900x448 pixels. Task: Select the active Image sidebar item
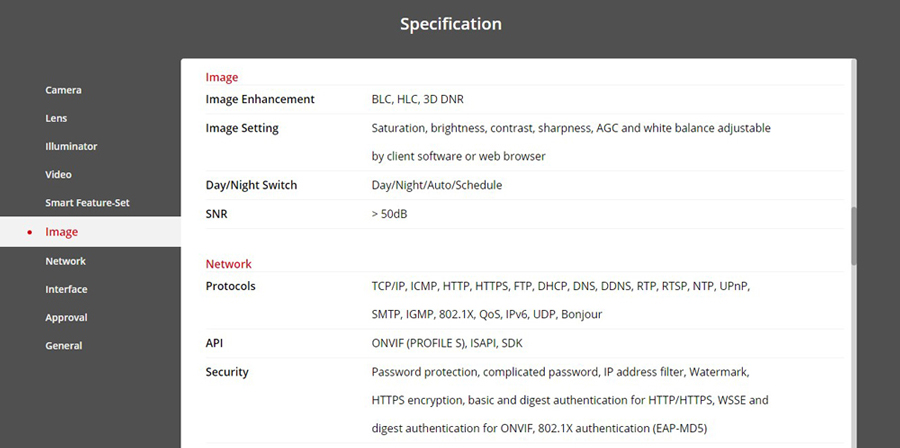[x=61, y=232]
